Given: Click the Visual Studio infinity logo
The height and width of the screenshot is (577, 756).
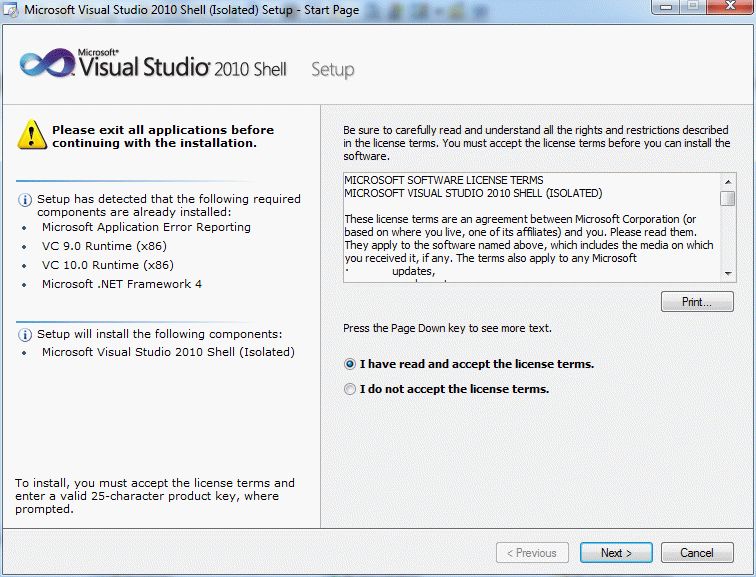Looking at the screenshot, I should click(47, 62).
